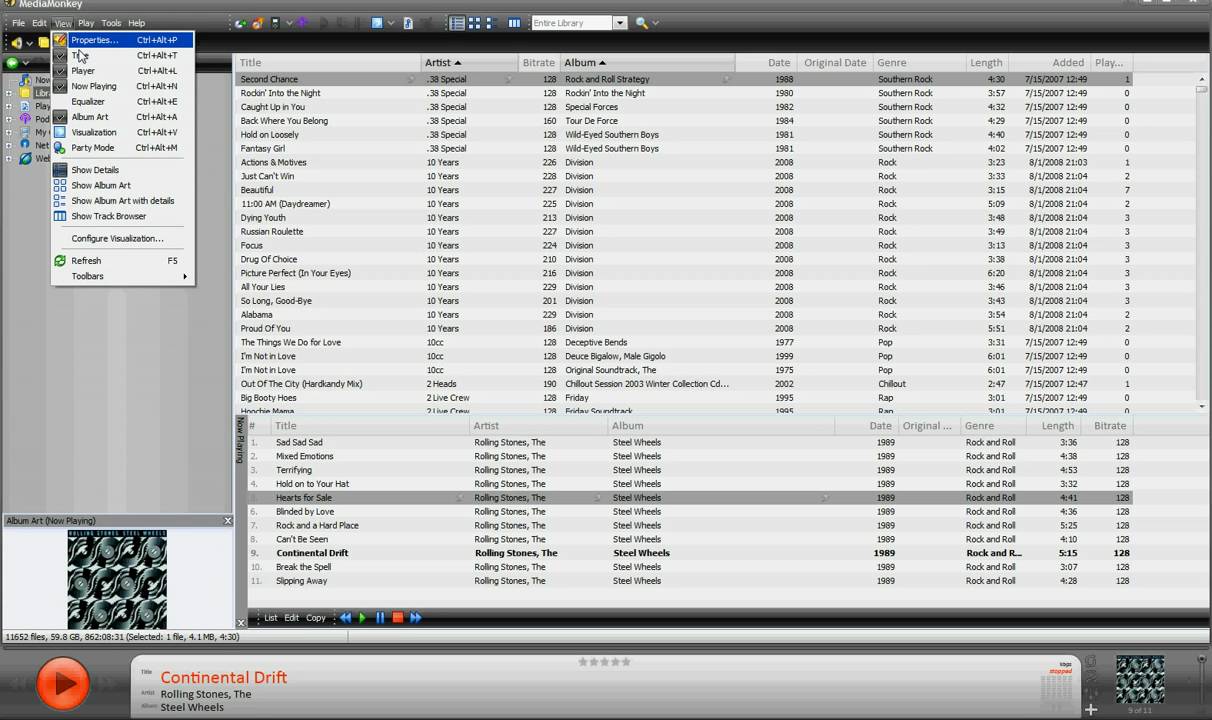
Task: Toggle Player visibility in View menu
Action: click(x=122, y=71)
